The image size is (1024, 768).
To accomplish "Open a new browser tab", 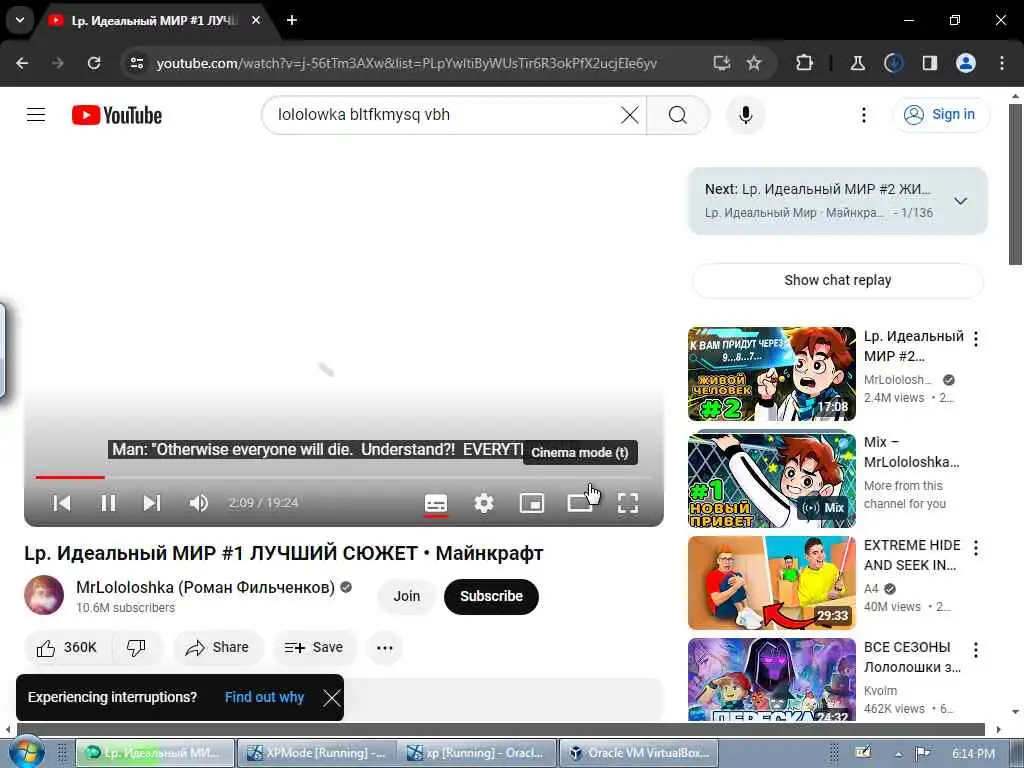I will point(292,20).
